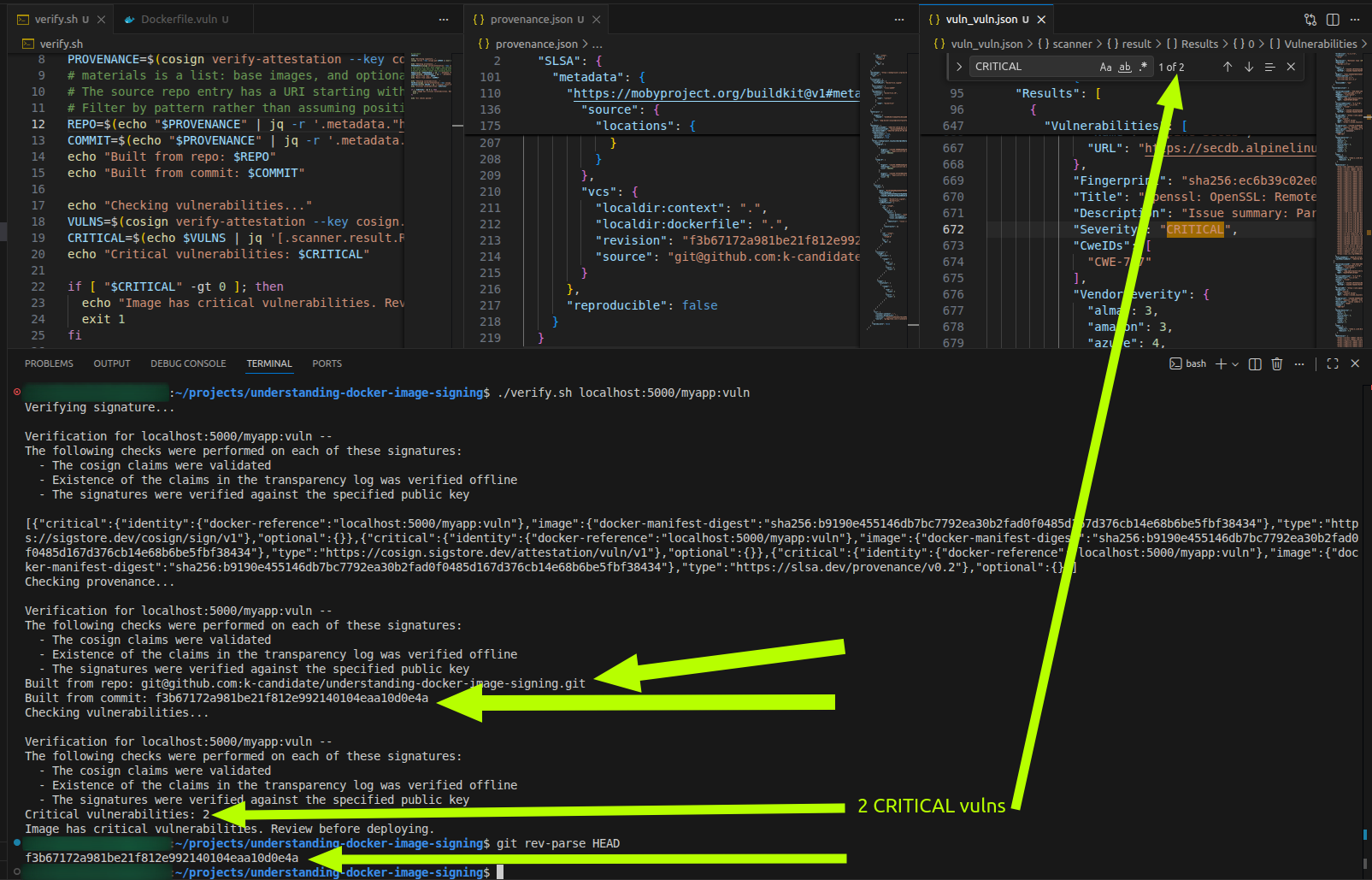1372x880 pixels.
Task: Click the sync icon in editor toolbar
Action: click(x=1310, y=19)
